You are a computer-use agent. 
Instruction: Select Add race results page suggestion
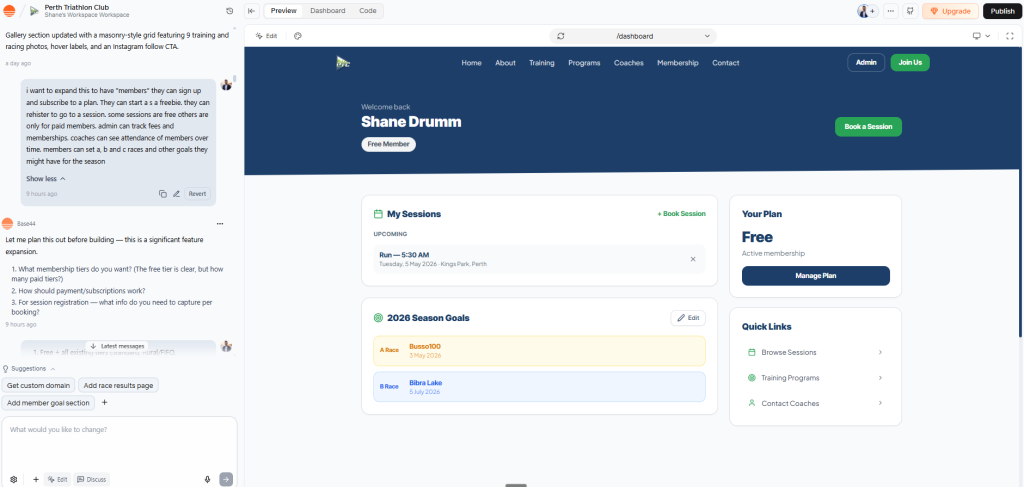[118, 386]
